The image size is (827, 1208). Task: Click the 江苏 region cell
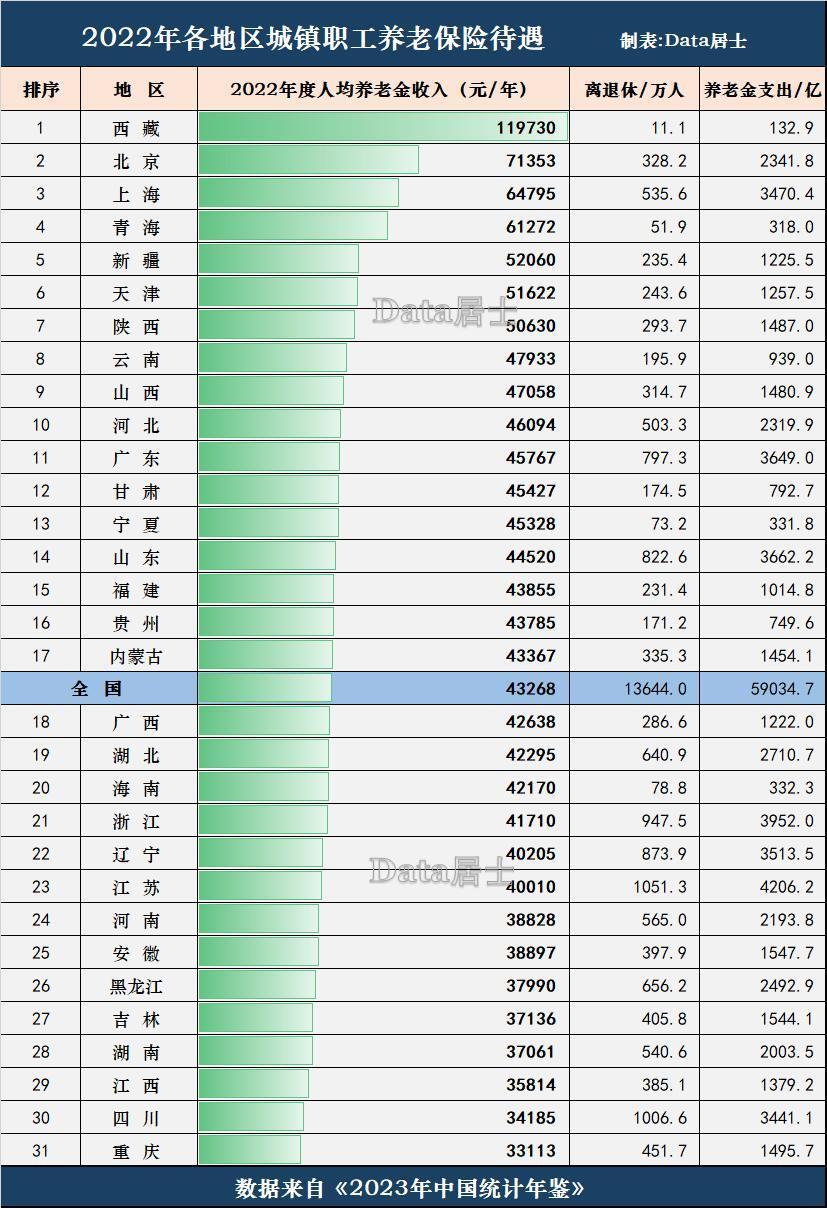138,887
